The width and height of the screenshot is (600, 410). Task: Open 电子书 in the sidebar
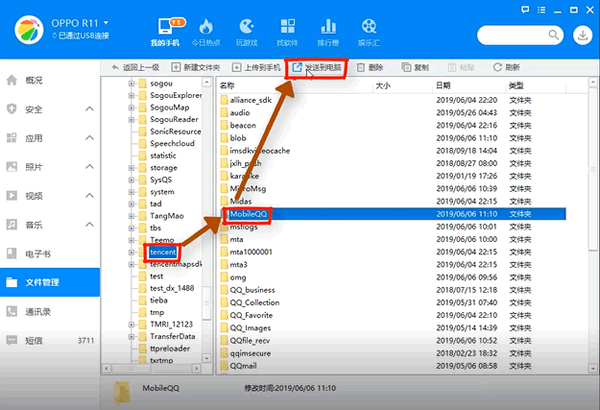50,253
